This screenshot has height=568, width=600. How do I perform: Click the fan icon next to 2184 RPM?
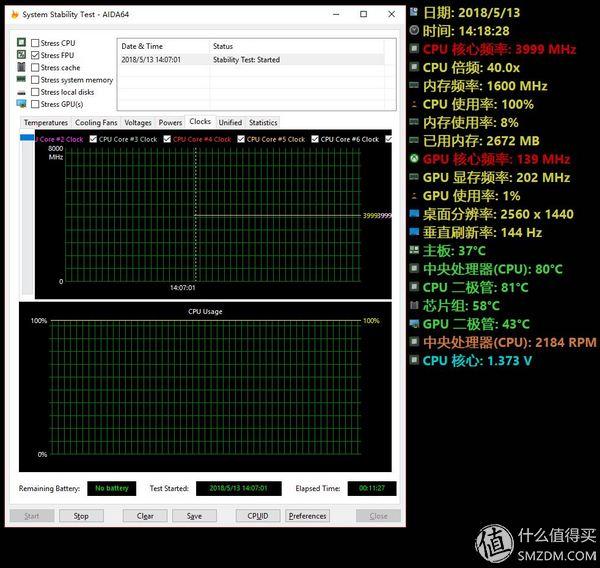[x=414, y=341]
